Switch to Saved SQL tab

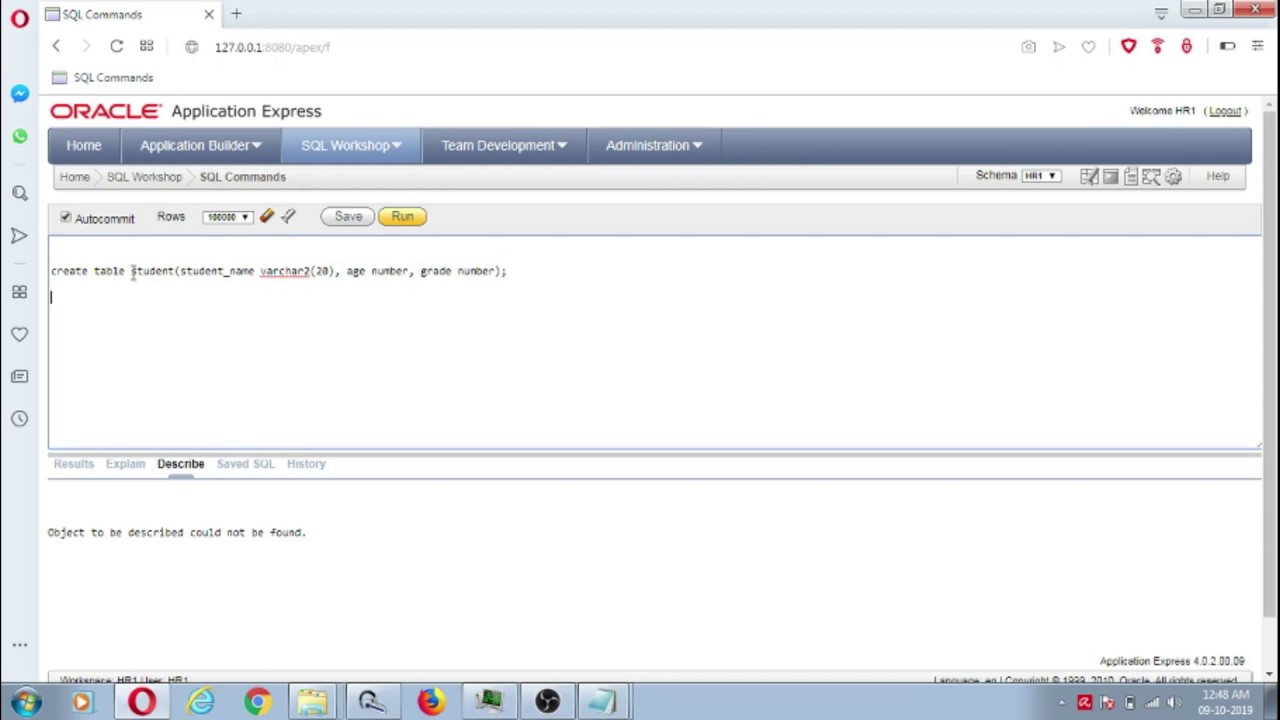point(245,464)
